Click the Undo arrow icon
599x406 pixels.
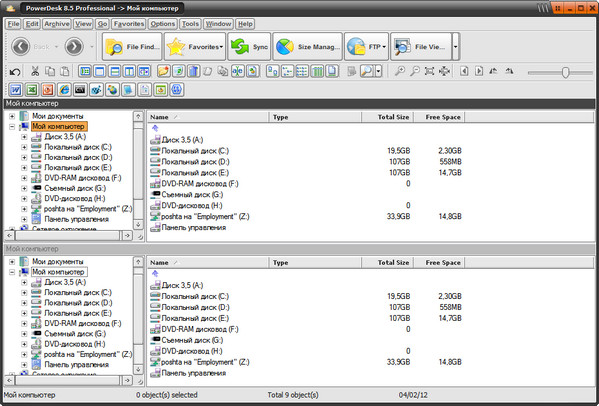15,71
